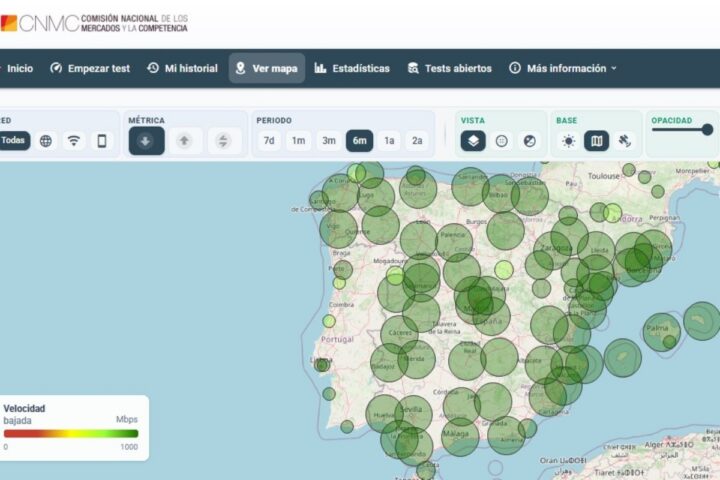
Task: Select the upload speed metric arrow
Action: (x=184, y=141)
